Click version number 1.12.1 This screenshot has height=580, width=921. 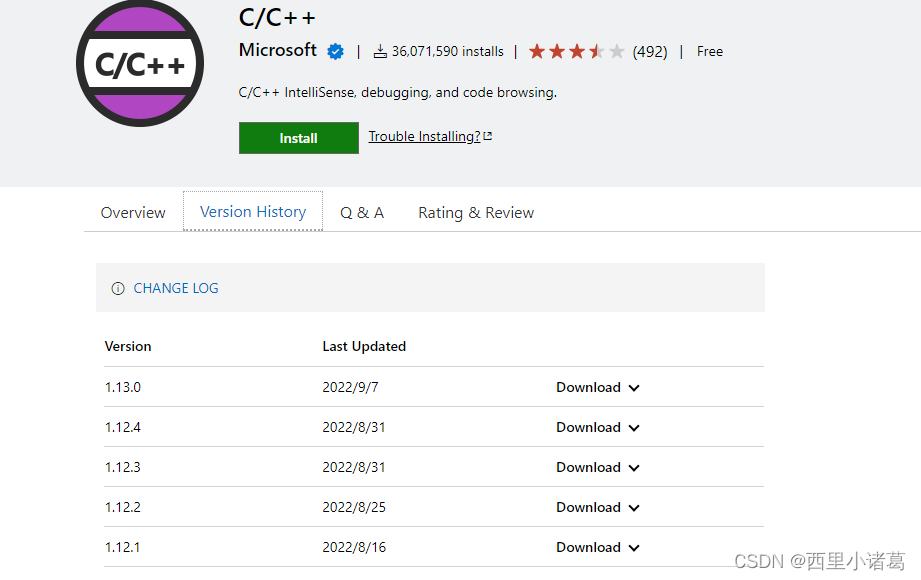[123, 547]
